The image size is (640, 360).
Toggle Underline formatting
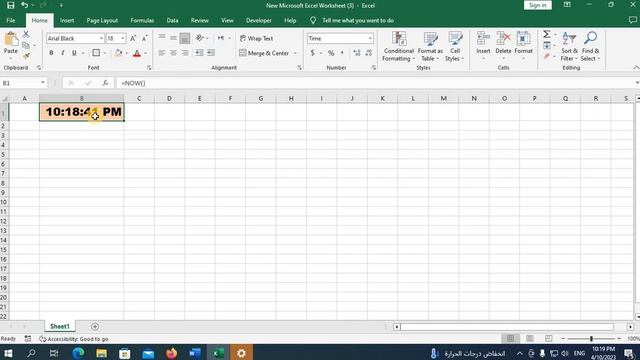(74, 53)
